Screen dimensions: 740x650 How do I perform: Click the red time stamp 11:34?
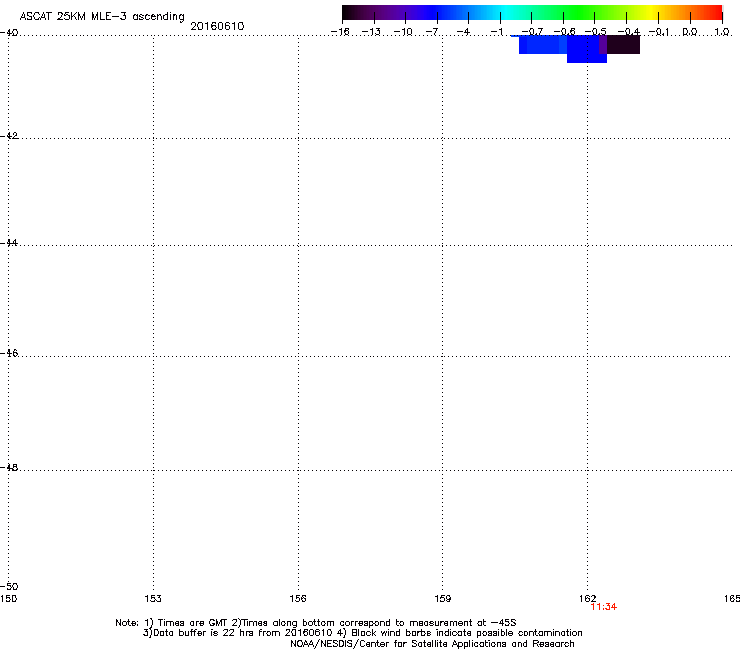click(604, 607)
